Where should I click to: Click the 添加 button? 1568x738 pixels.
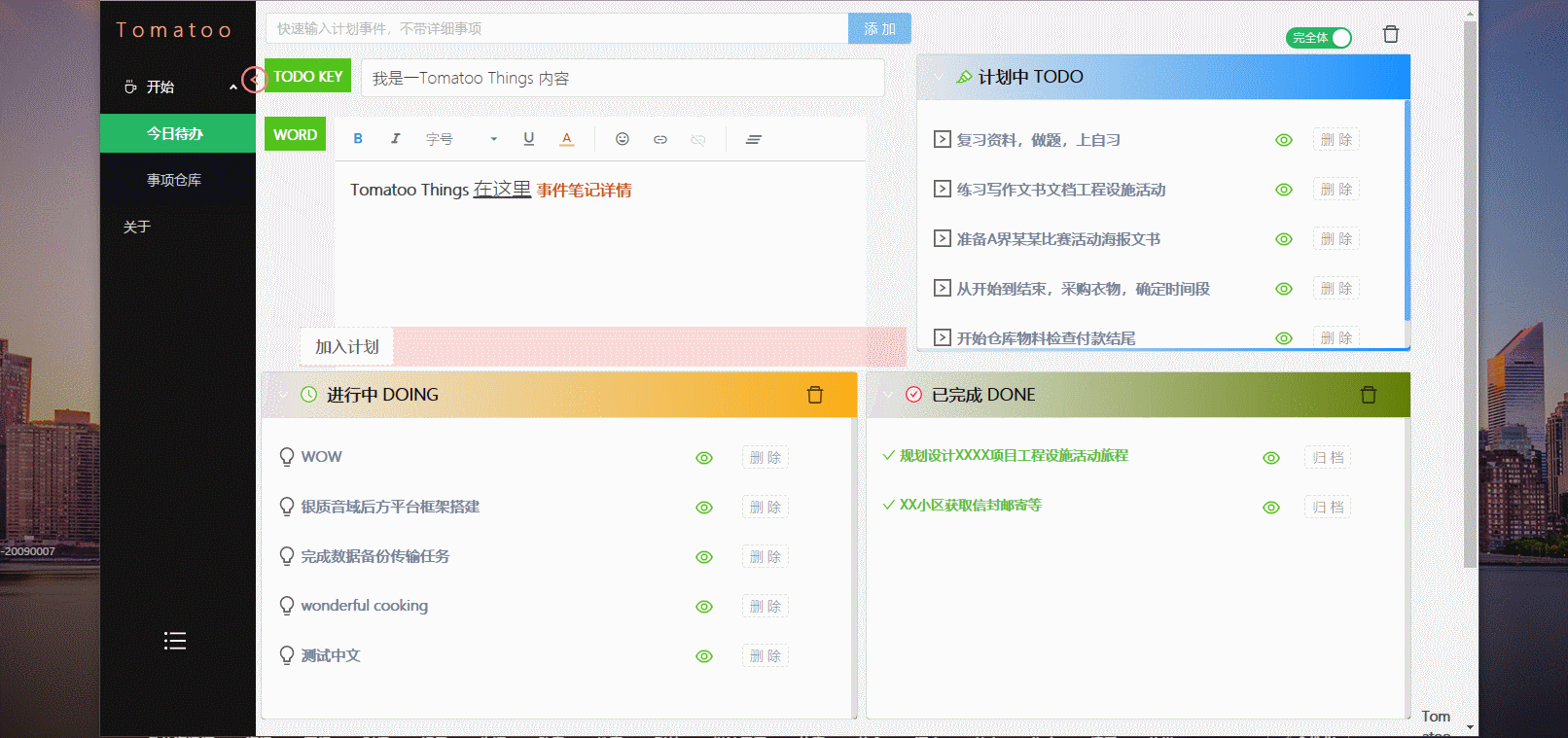point(879,29)
